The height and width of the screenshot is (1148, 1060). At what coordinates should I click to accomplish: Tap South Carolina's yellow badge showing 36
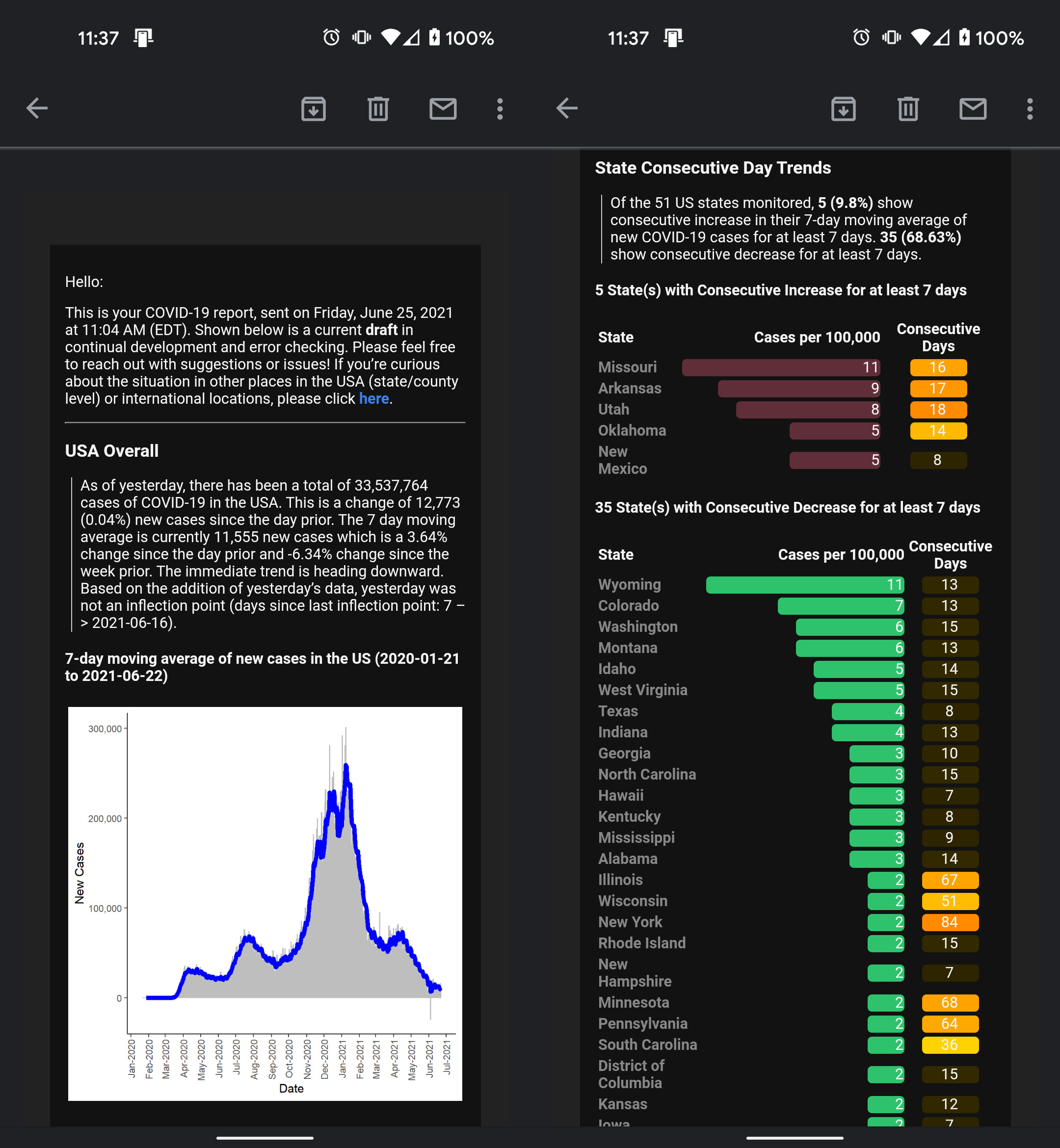coord(951,1045)
